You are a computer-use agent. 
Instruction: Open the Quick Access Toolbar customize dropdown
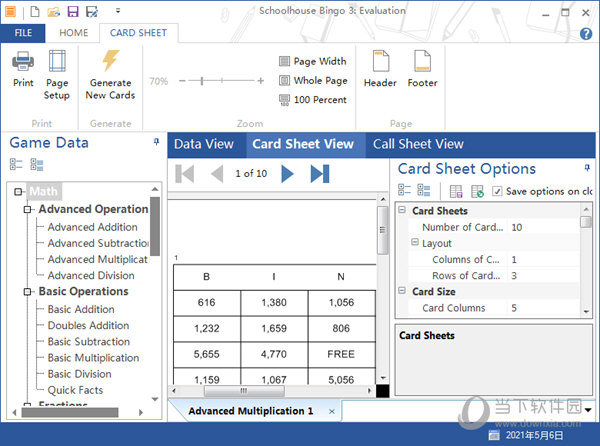point(118,11)
